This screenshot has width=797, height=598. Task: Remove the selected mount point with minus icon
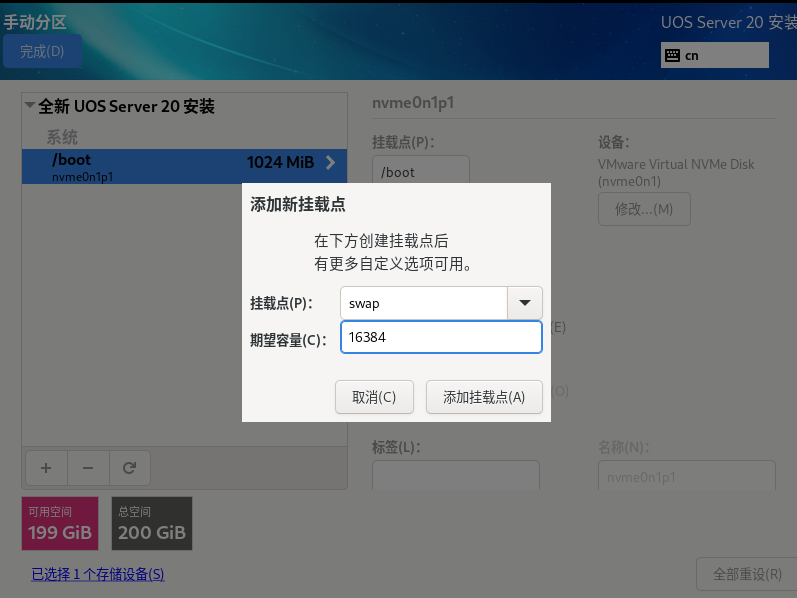88,468
